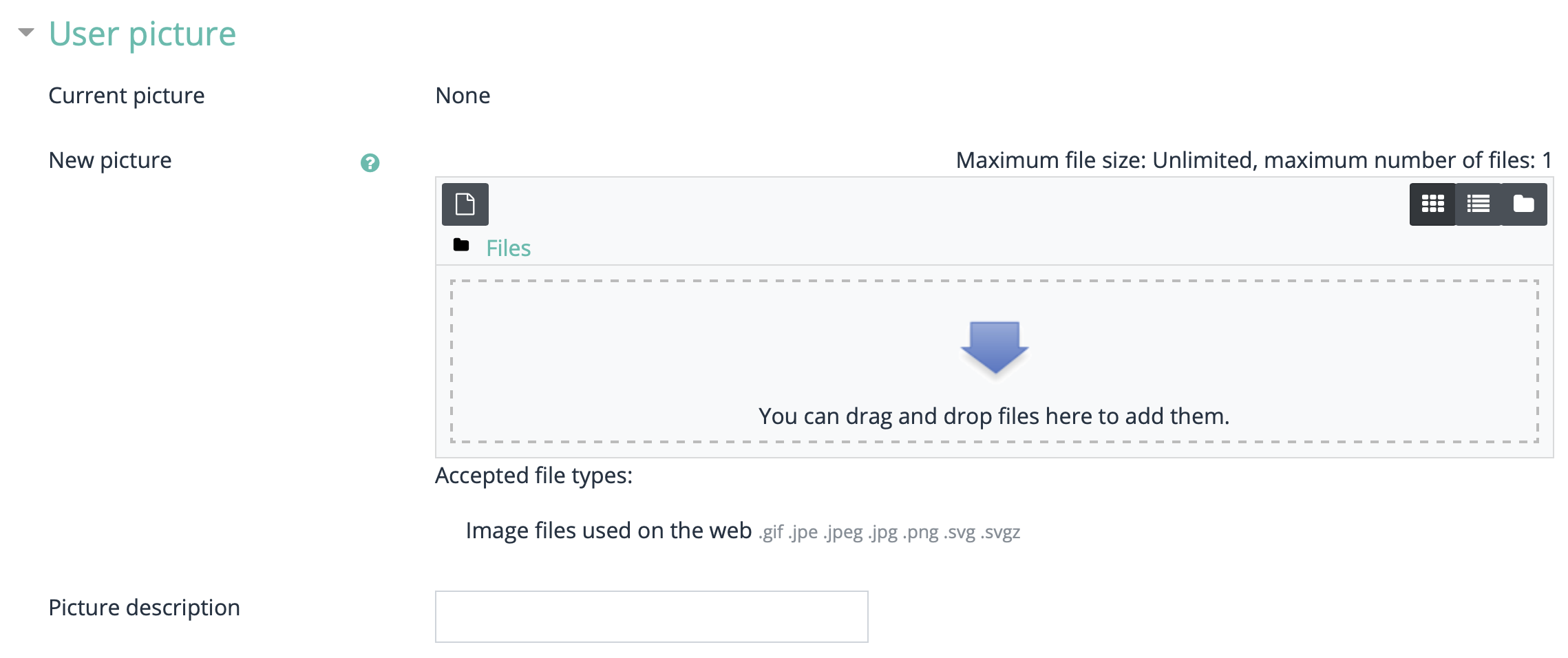Screen dimensions: 1568x658
Task: Click the Accepted file types heading
Action: coord(533,476)
